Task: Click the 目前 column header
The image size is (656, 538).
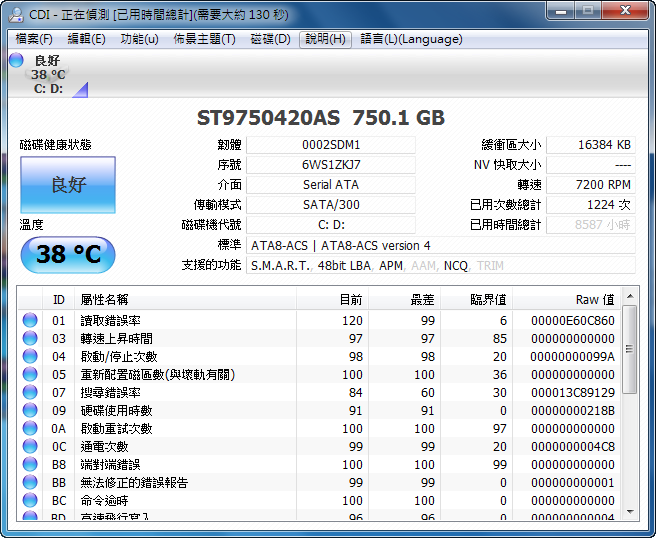Action: click(333, 300)
